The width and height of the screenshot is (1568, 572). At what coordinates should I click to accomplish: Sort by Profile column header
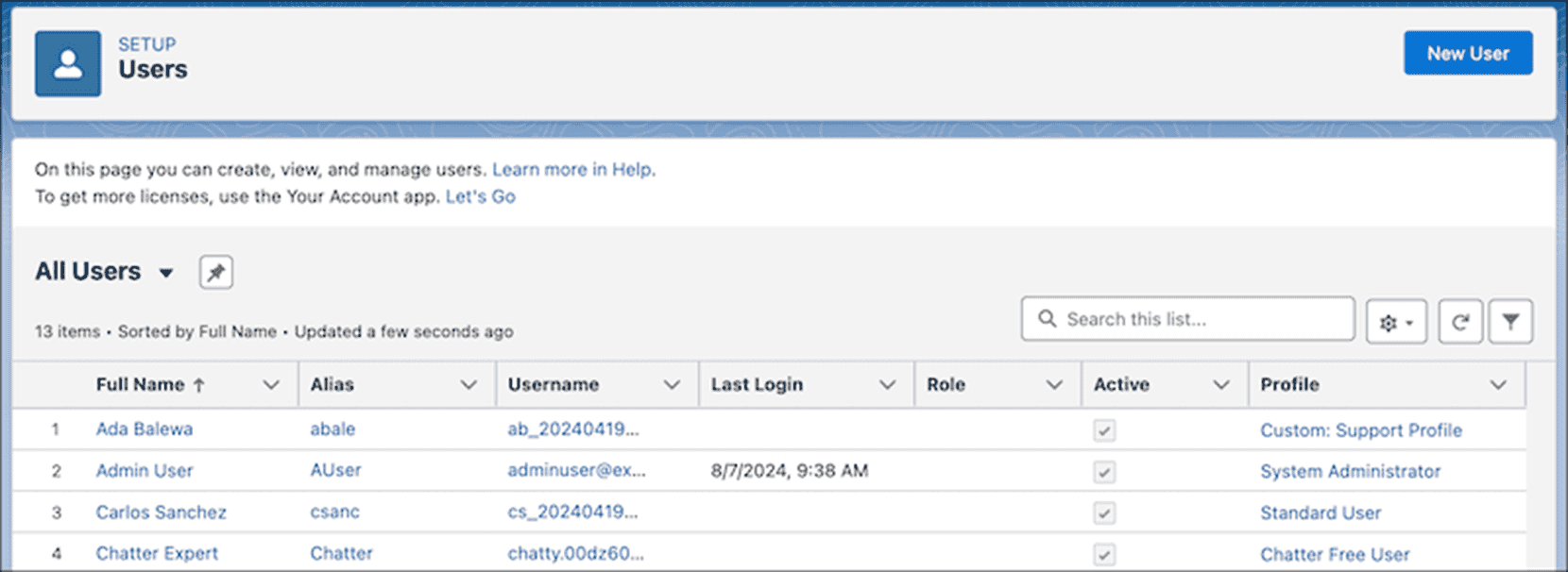[x=1289, y=385]
